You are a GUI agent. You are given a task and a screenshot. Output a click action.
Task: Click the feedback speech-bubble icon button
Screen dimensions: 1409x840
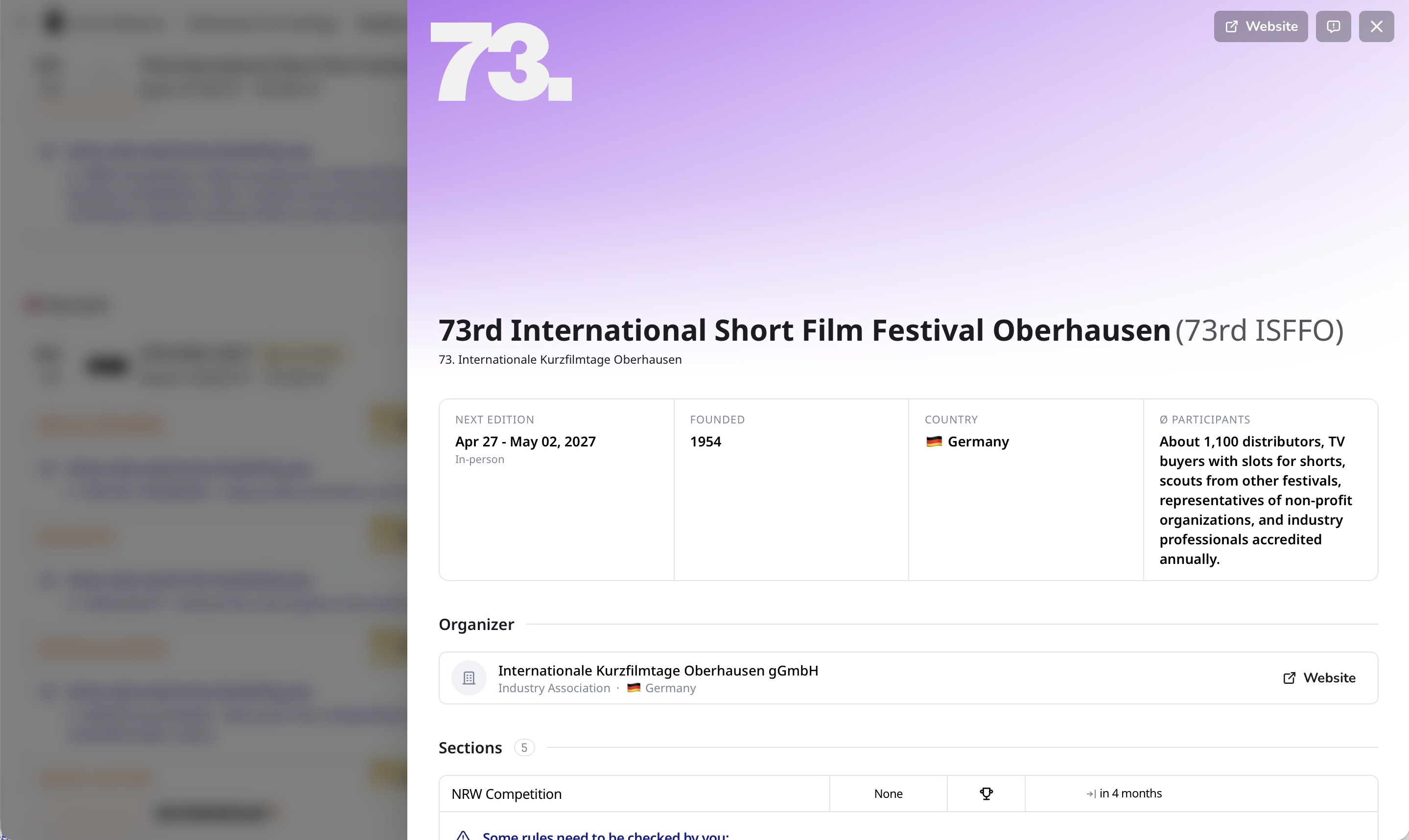pyautogui.click(x=1333, y=26)
